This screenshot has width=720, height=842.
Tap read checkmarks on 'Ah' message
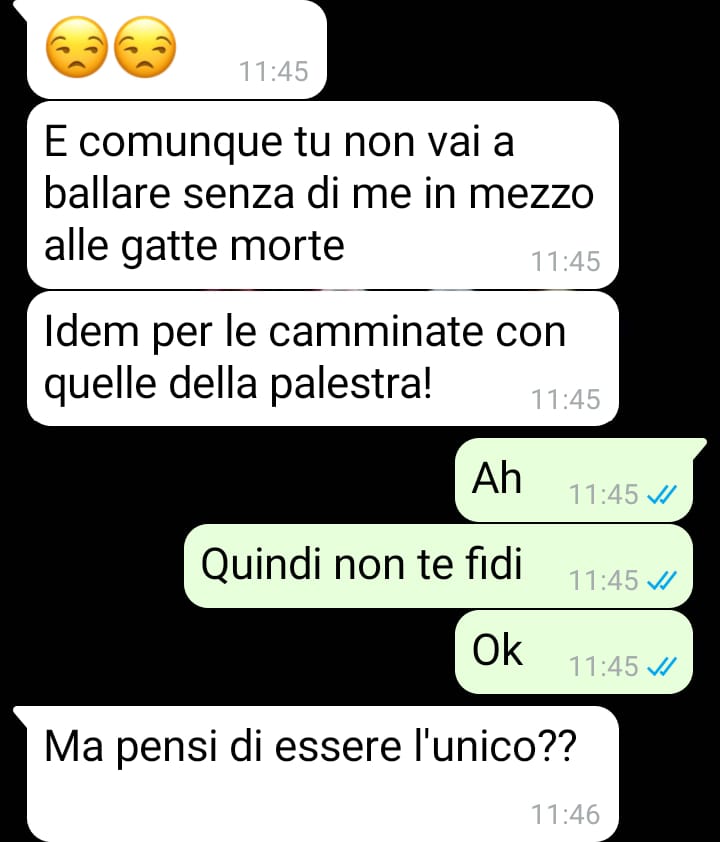click(x=661, y=495)
